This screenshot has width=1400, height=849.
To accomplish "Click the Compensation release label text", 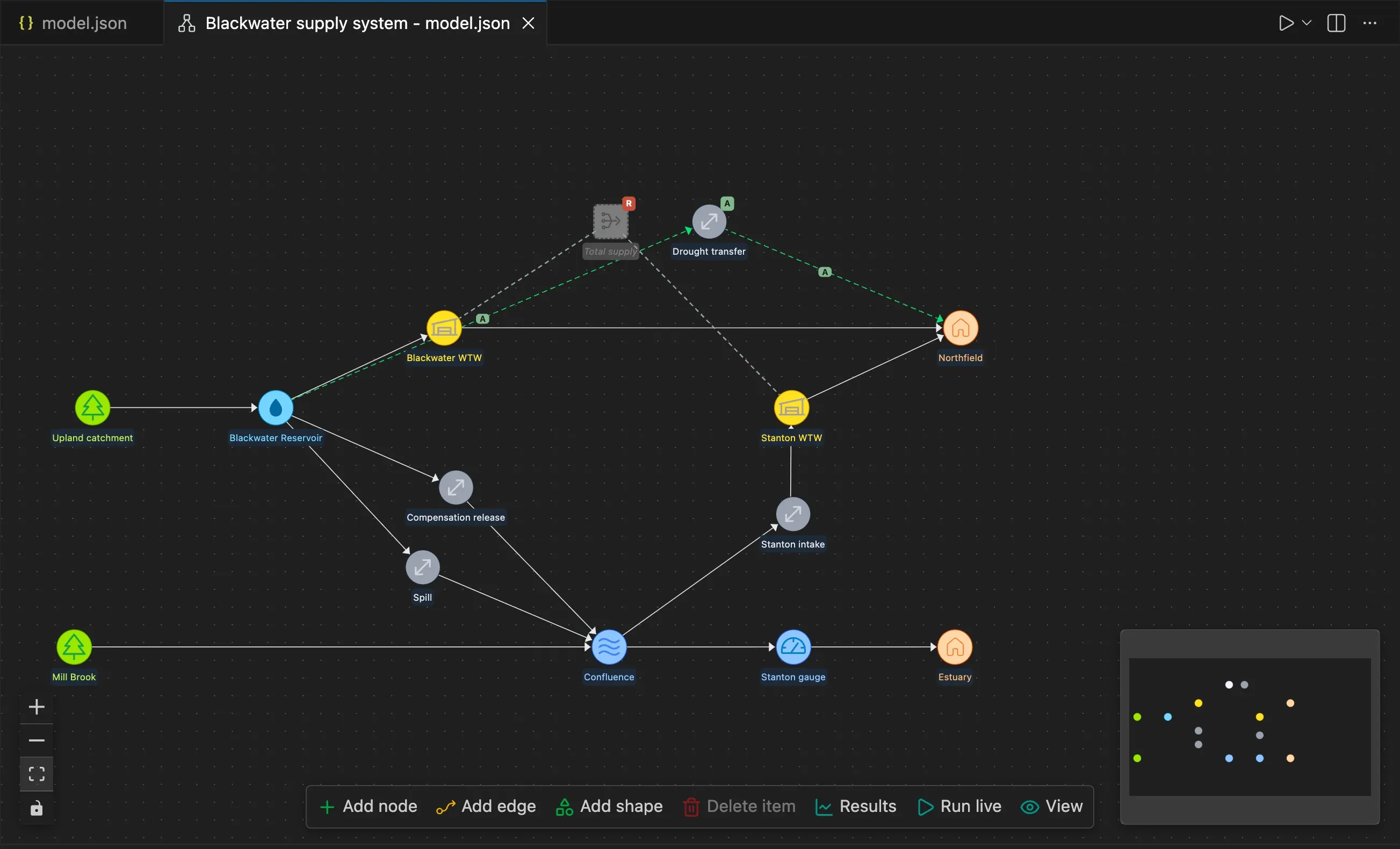I will coord(456,517).
